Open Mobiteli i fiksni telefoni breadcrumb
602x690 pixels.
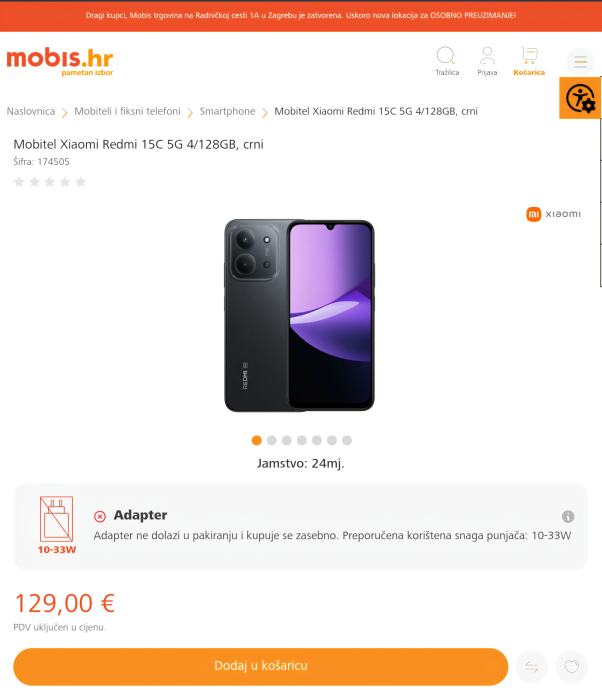tap(127, 111)
